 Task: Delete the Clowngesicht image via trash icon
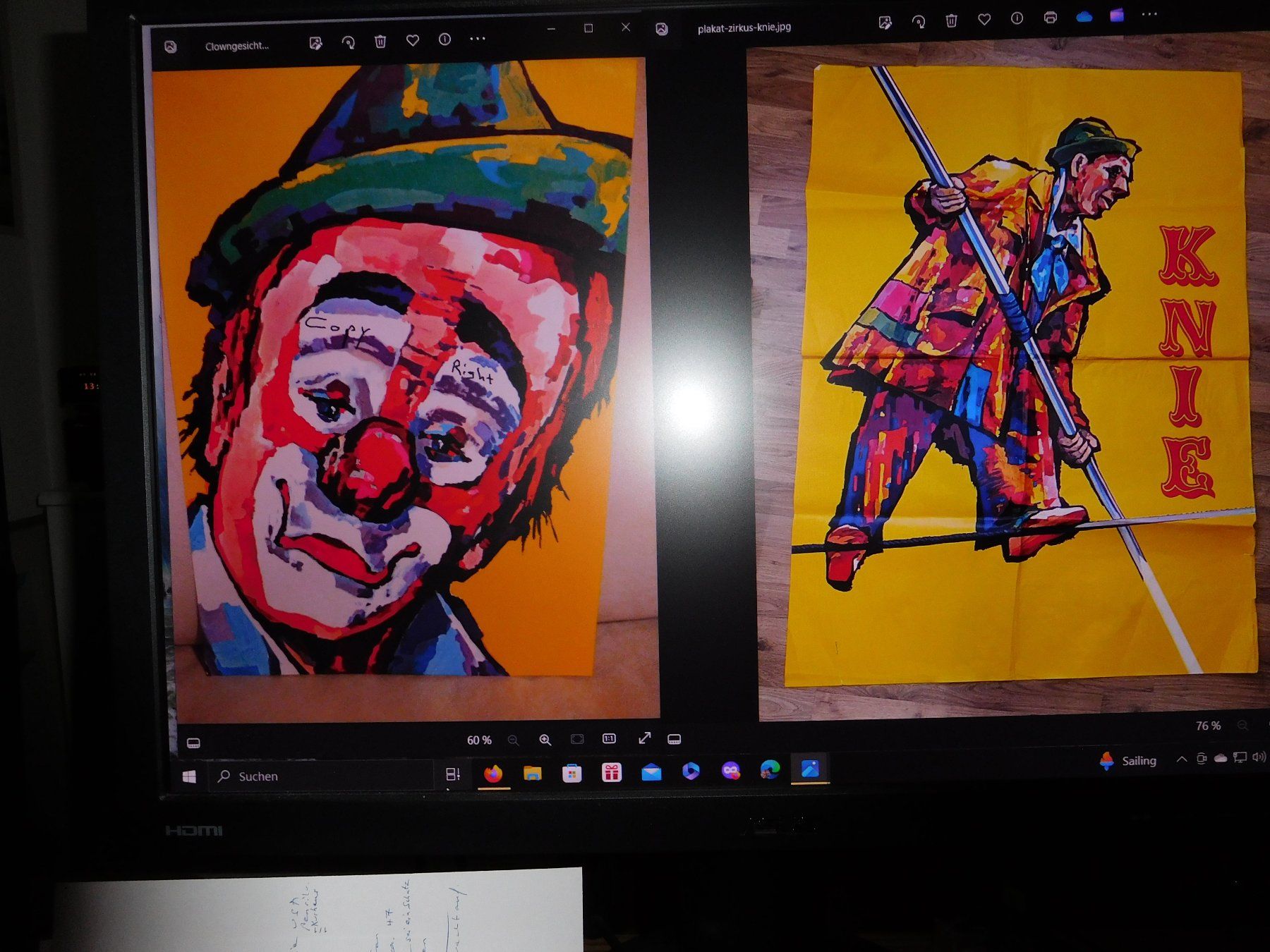point(380,42)
